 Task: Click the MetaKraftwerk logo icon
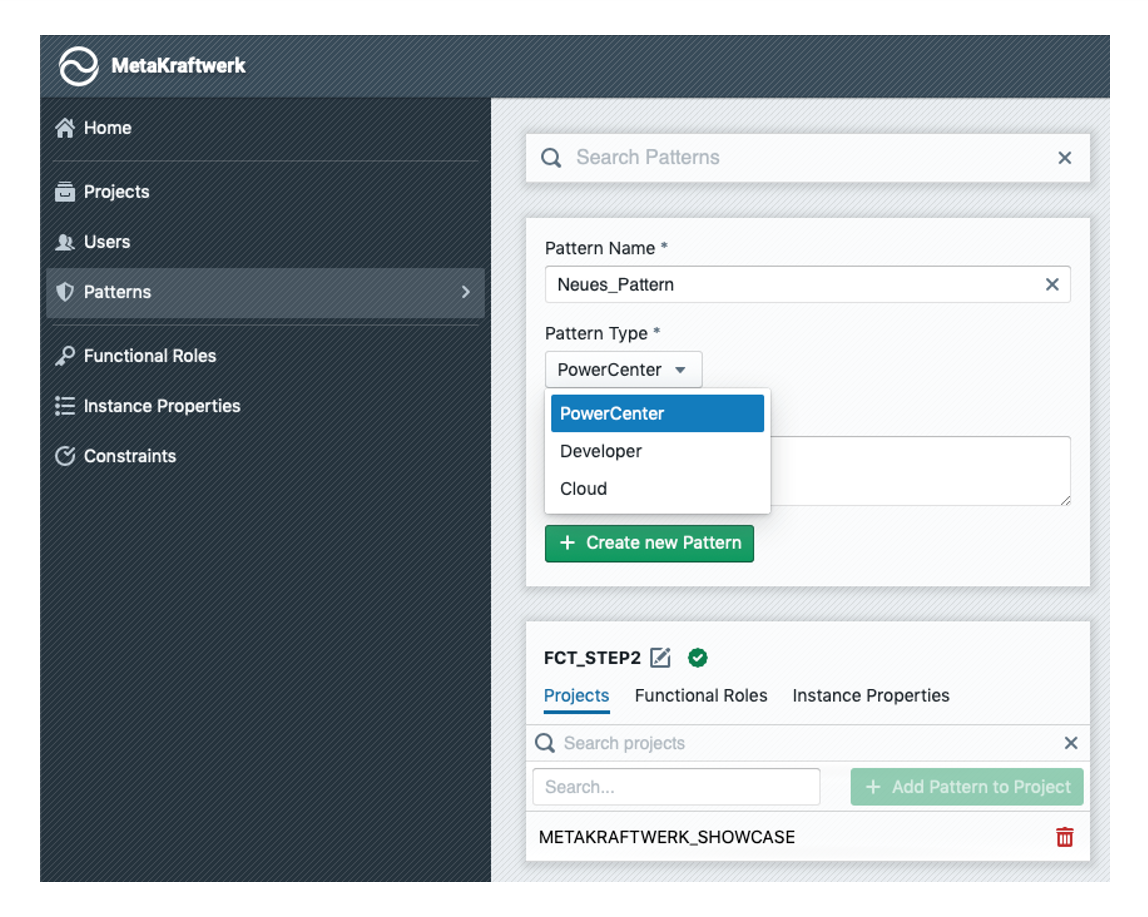coord(79,67)
